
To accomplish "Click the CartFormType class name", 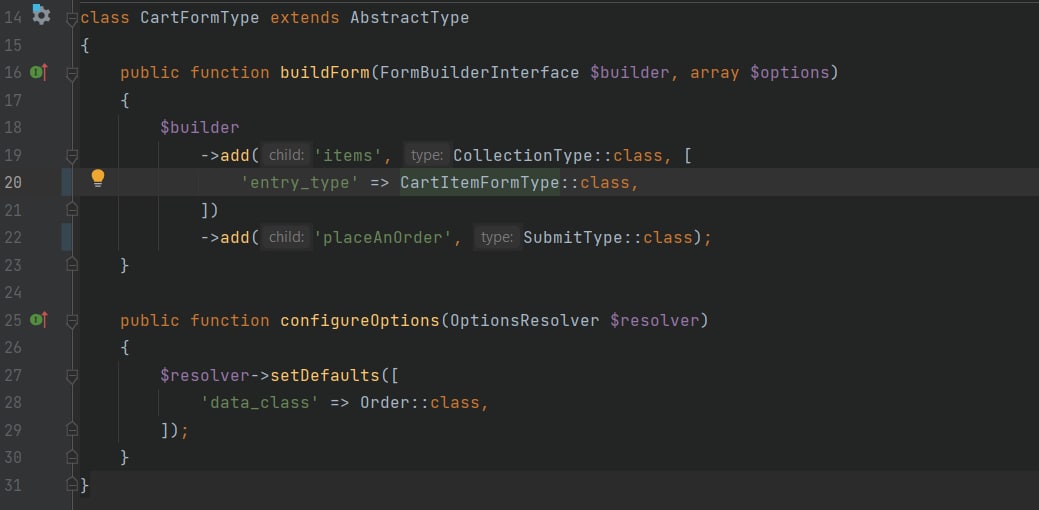I will click(199, 18).
